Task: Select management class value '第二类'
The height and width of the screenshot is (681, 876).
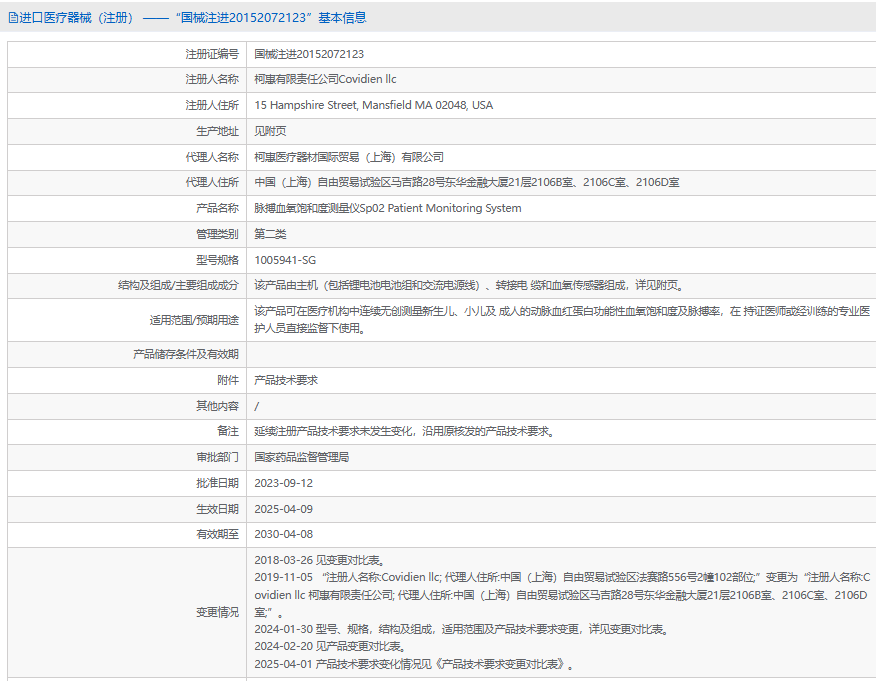Action: [x=270, y=234]
